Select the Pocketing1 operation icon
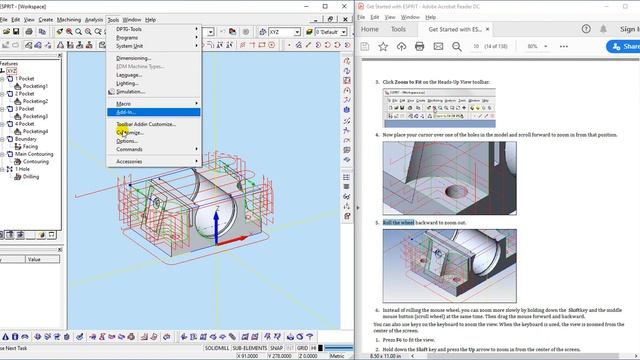 click(18, 86)
